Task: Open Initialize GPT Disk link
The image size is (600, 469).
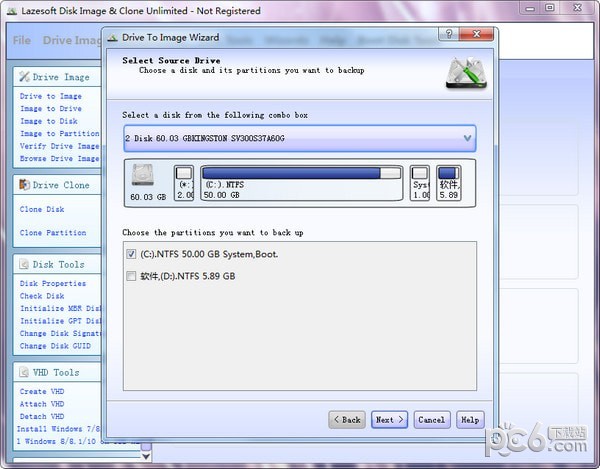Action: (60, 321)
